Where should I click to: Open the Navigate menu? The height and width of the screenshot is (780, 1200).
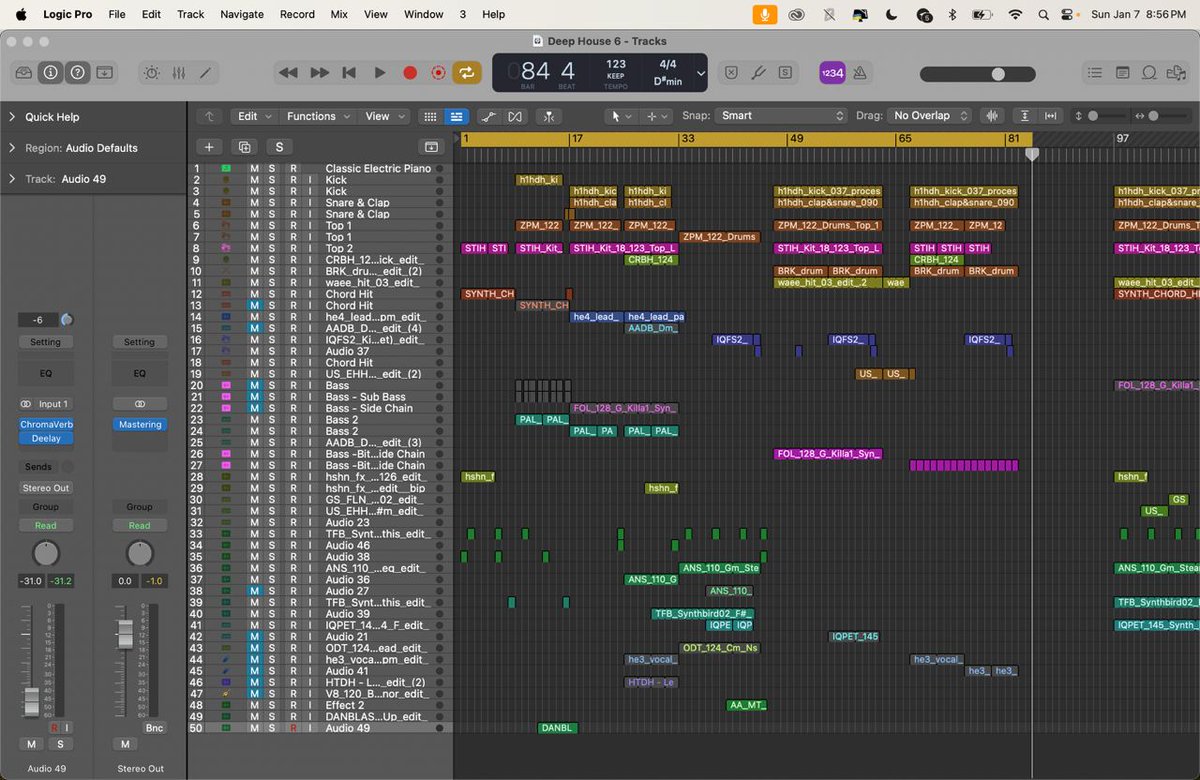point(242,14)
